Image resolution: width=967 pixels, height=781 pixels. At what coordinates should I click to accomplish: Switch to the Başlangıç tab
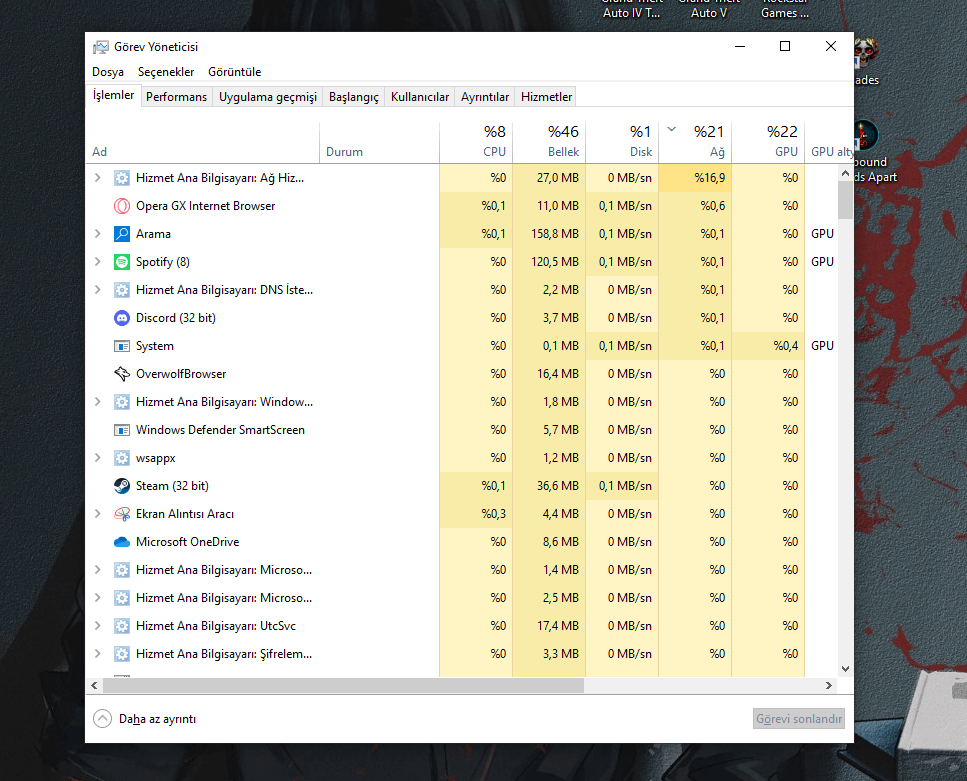354,97
